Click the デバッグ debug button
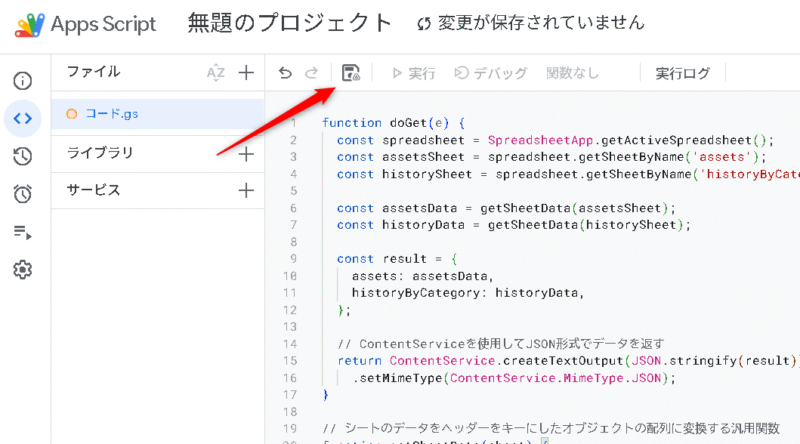Image resolution: width=800 pixels, height=444 pixels. pos(491,73)
